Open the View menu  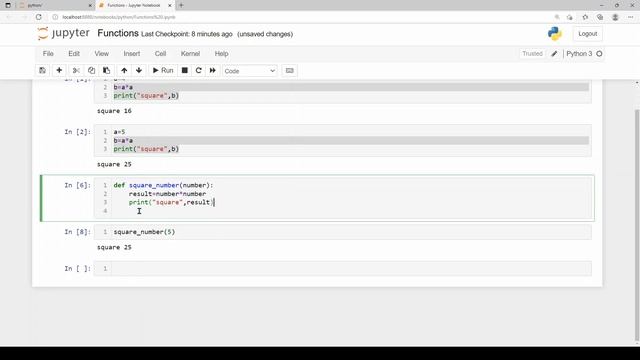102,53
